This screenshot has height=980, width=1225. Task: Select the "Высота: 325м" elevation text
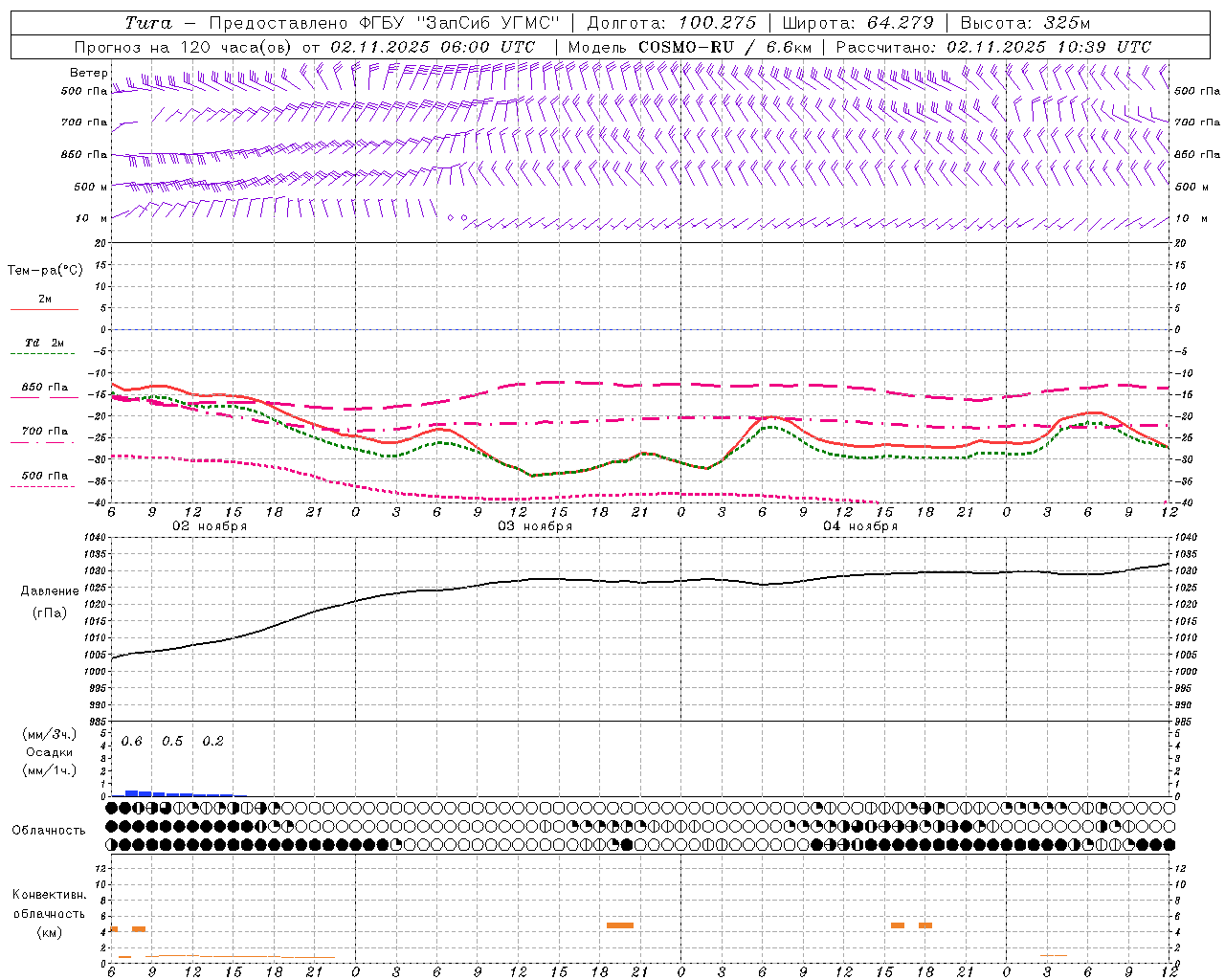point(1025,23)
